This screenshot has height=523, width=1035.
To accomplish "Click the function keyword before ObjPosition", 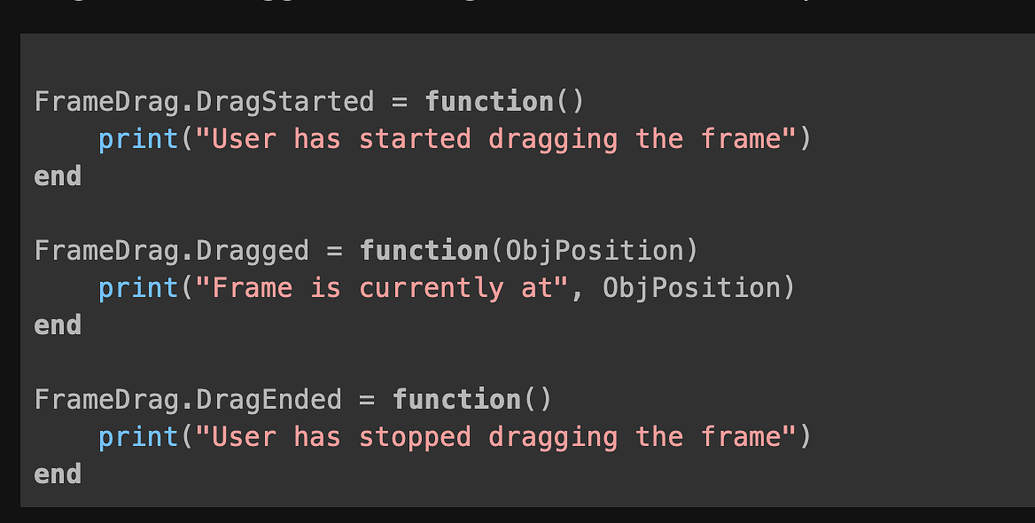I will tap(424, 251).
